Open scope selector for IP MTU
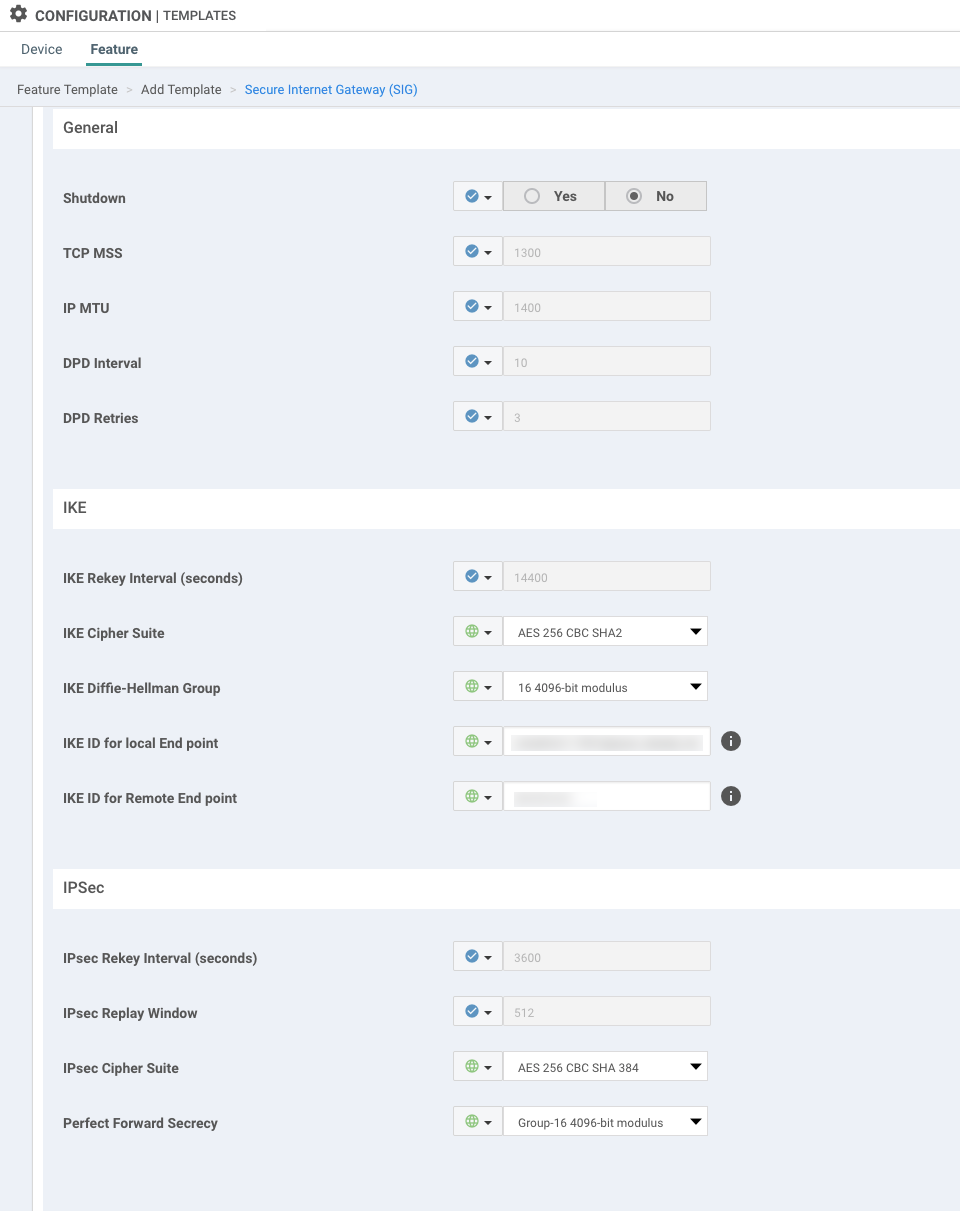This screenshot has height=1211, width=960. click(477, 307)
